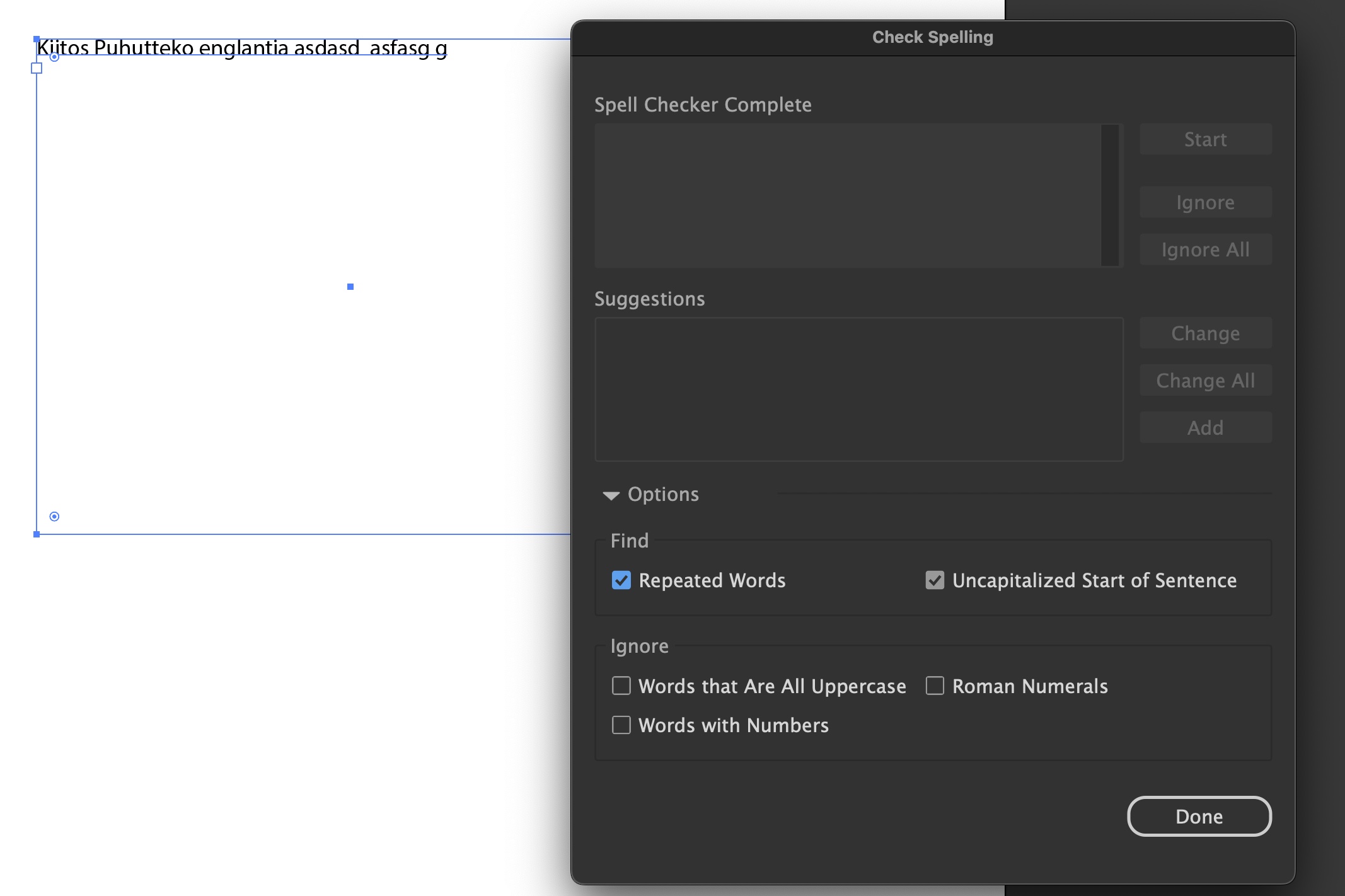Enable Words that Are All Uppercase

tap(621, 686)
